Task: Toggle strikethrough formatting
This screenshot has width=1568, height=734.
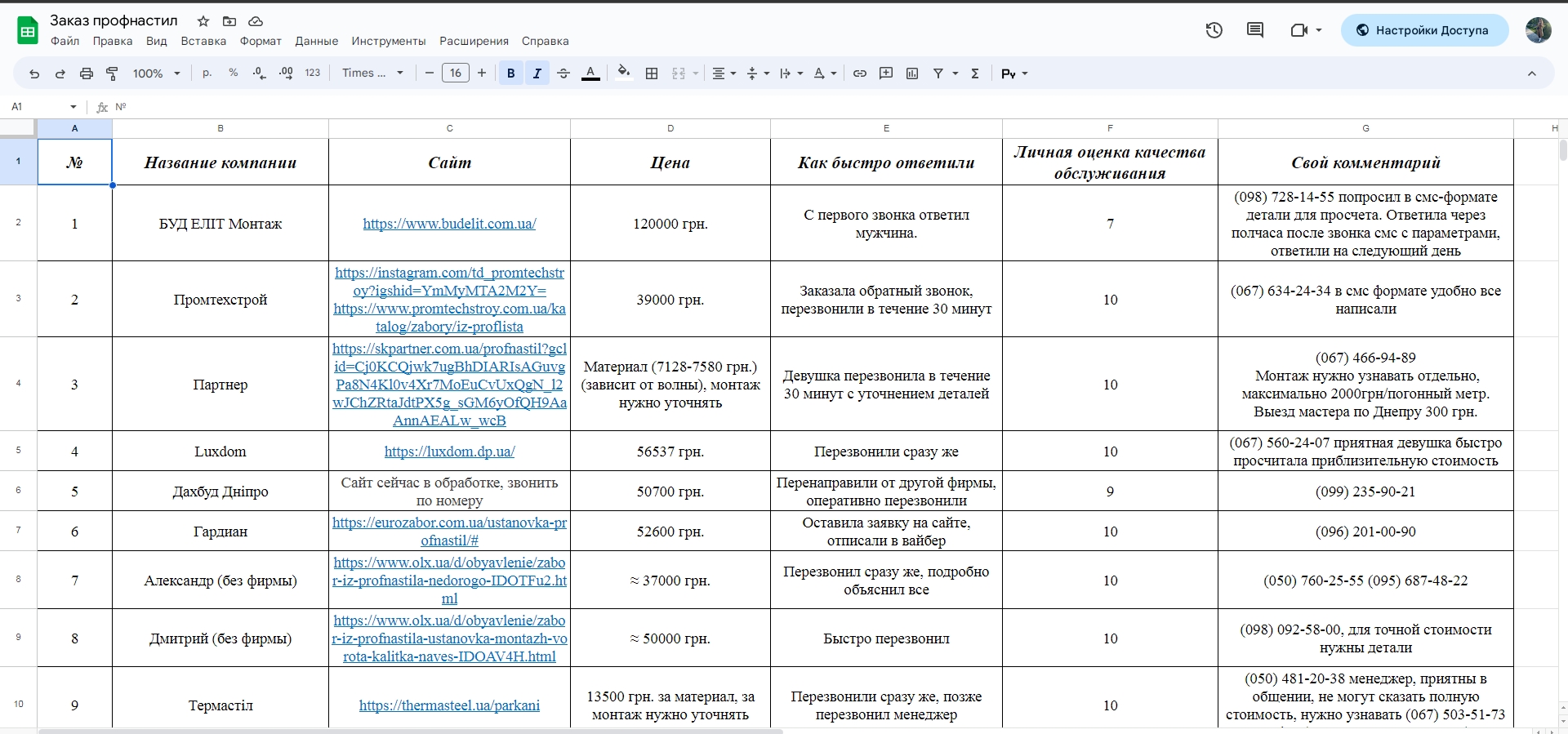Action: (563, 73)
